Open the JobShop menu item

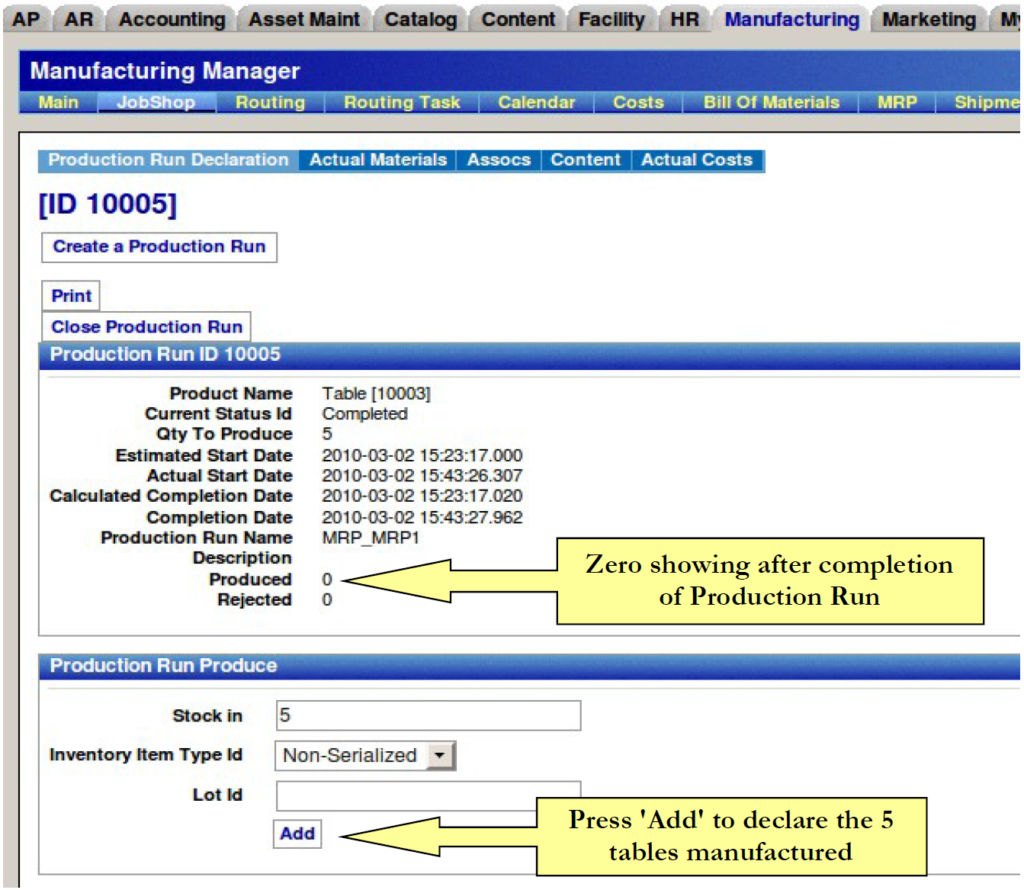tap(156, 102)
